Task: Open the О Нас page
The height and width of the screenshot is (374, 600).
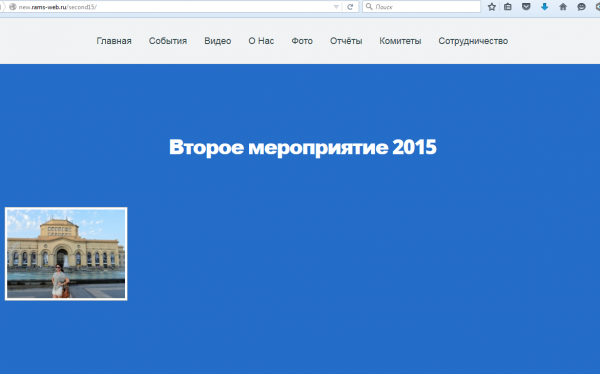Action: tap(261, 41)
